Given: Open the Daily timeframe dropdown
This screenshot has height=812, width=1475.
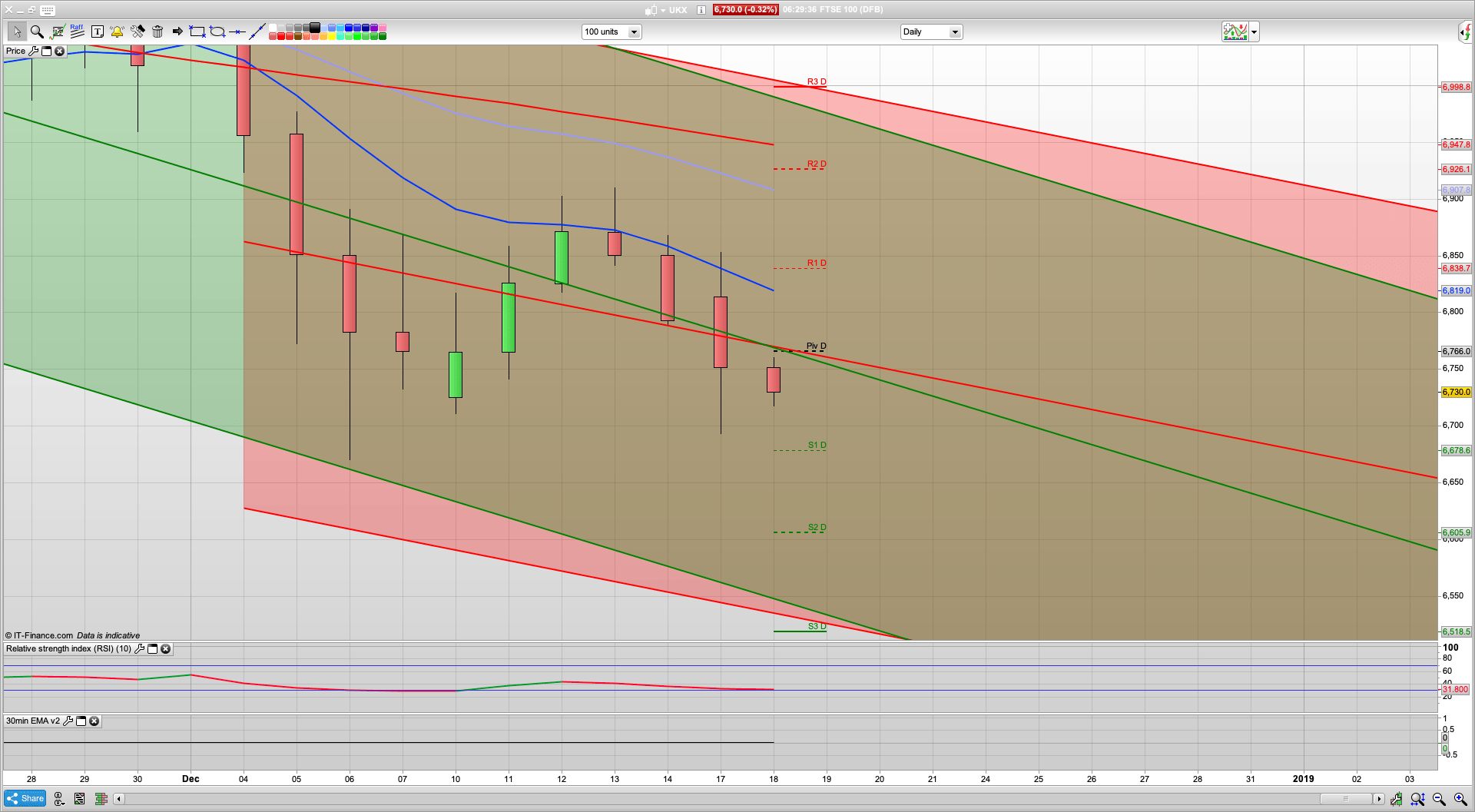Looking at the screenshot, I should click(x=955, y=31).
